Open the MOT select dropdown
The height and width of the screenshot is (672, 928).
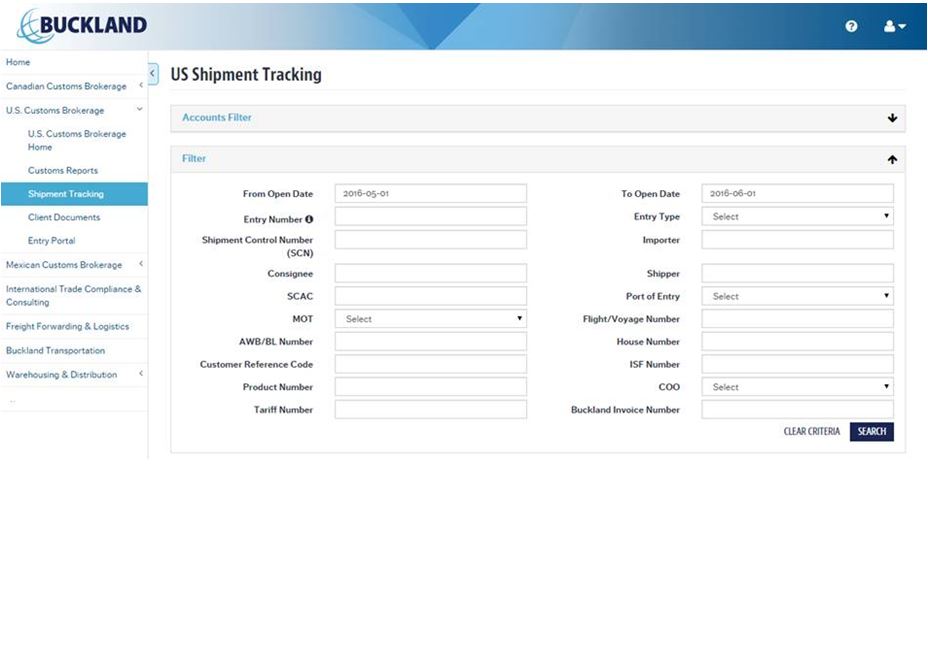coord(430,319)
